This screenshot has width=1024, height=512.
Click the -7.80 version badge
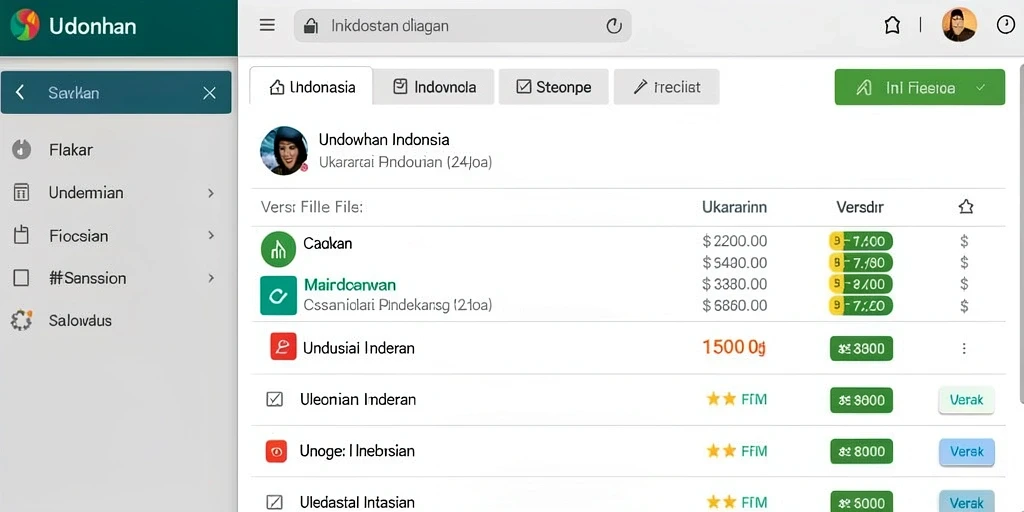(x=860, y=263)
